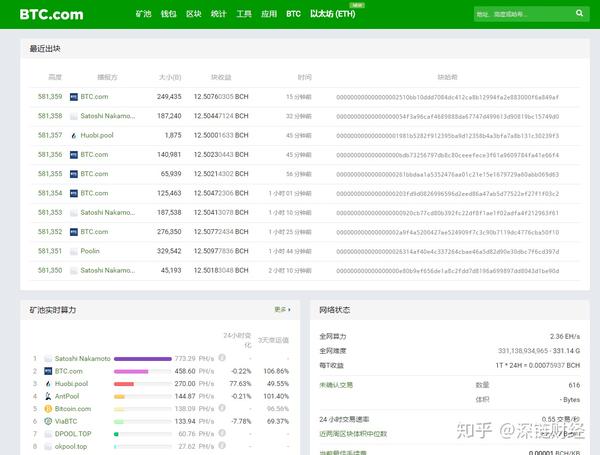
Task: Click BTC.com icon in hashrate ranking
Action: tap(48, 371)
